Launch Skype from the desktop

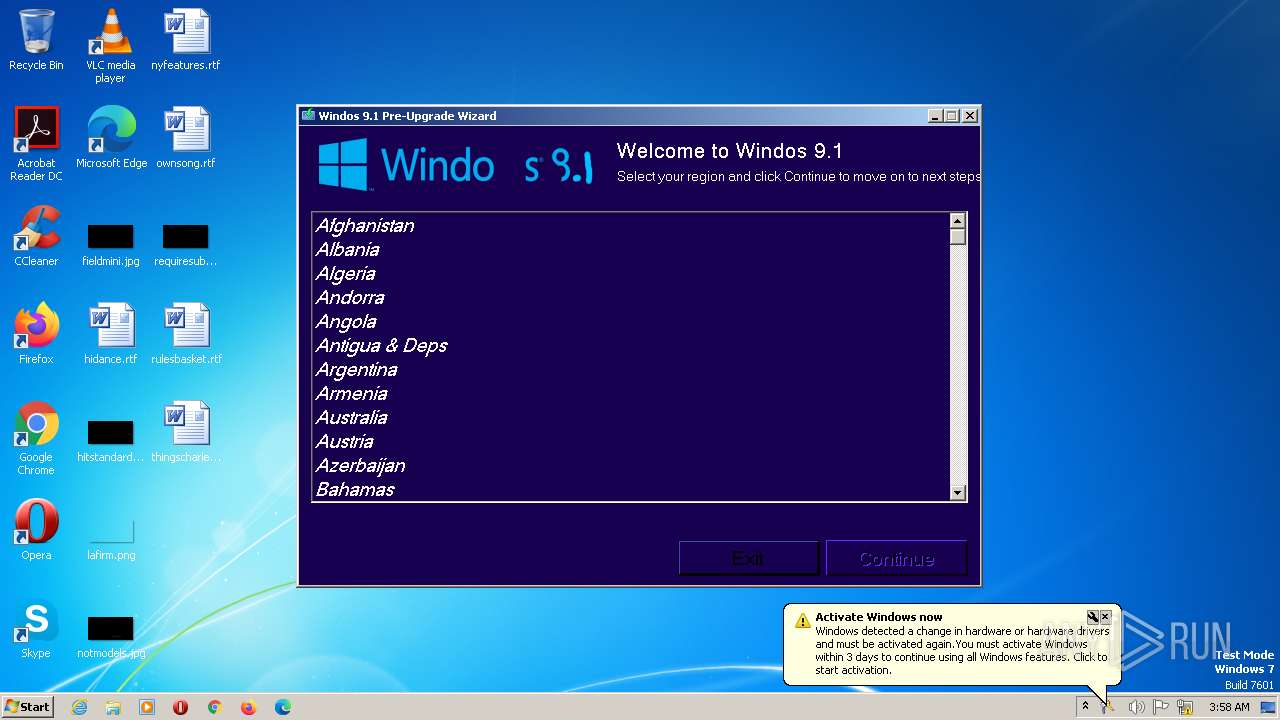(x=36, y=628)
